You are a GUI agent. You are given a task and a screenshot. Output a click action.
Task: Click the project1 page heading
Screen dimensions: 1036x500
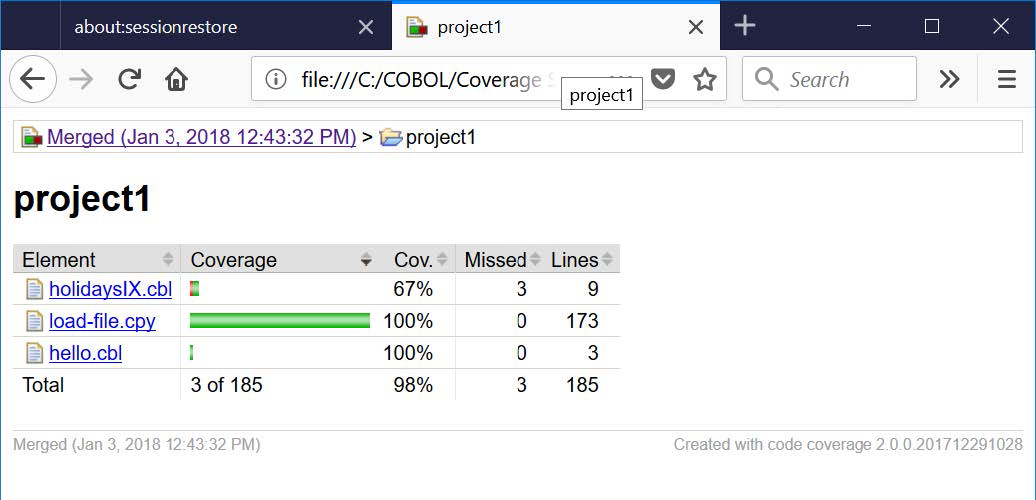[83, 199]
